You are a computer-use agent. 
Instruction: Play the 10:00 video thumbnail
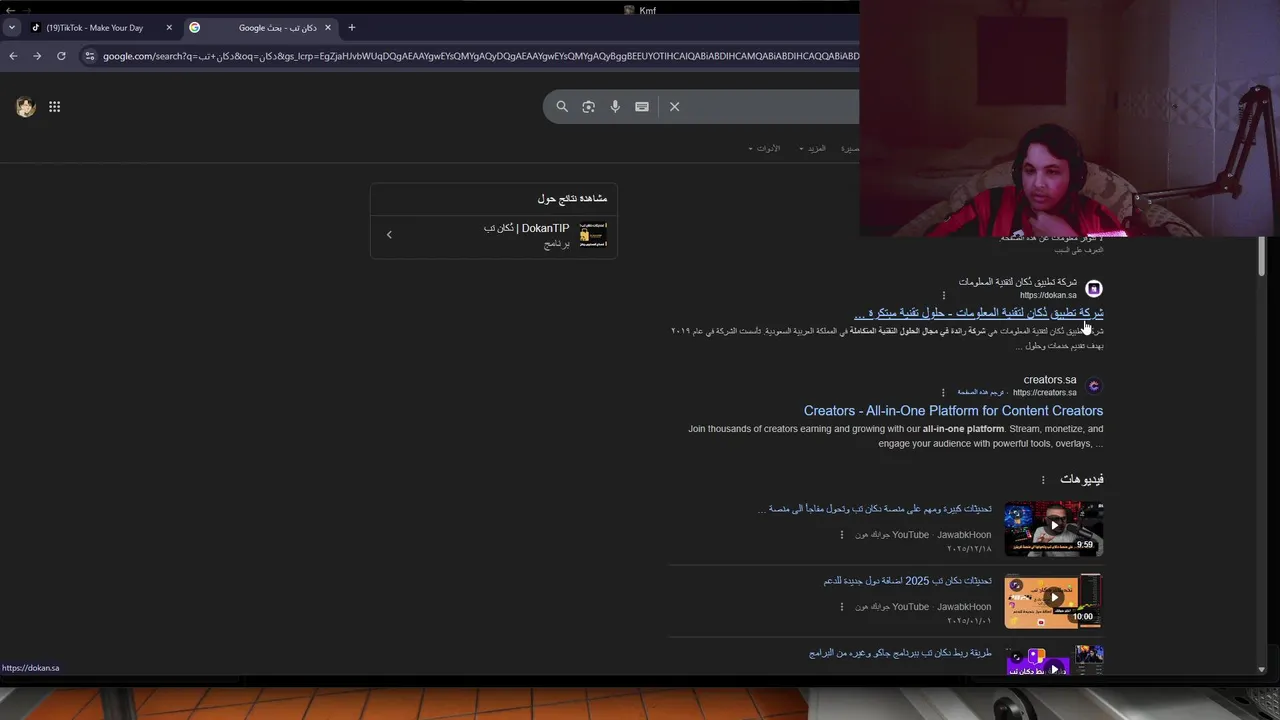click(1054, 600)
